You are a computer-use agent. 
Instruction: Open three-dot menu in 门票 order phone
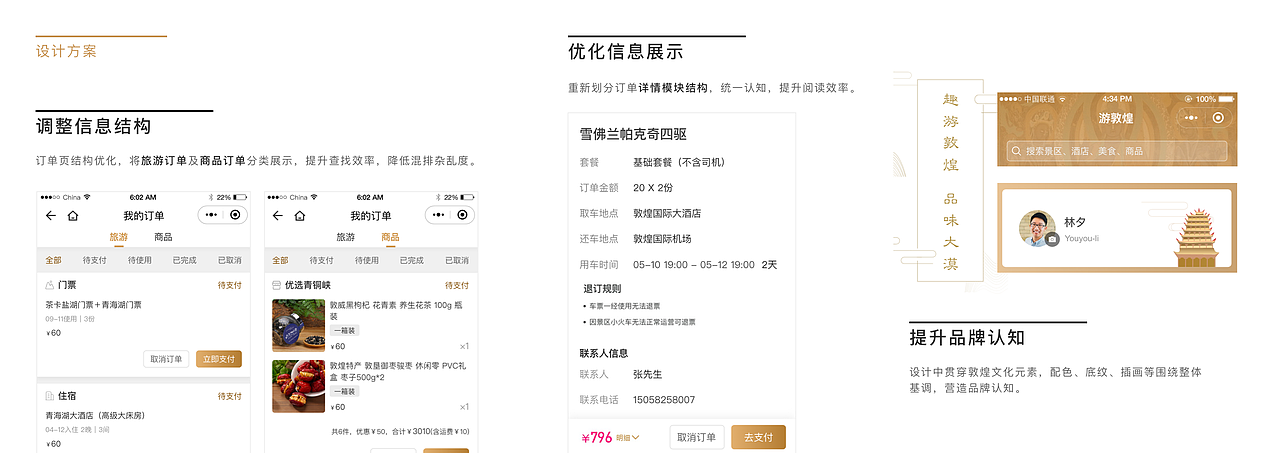(x=211, y=215)
